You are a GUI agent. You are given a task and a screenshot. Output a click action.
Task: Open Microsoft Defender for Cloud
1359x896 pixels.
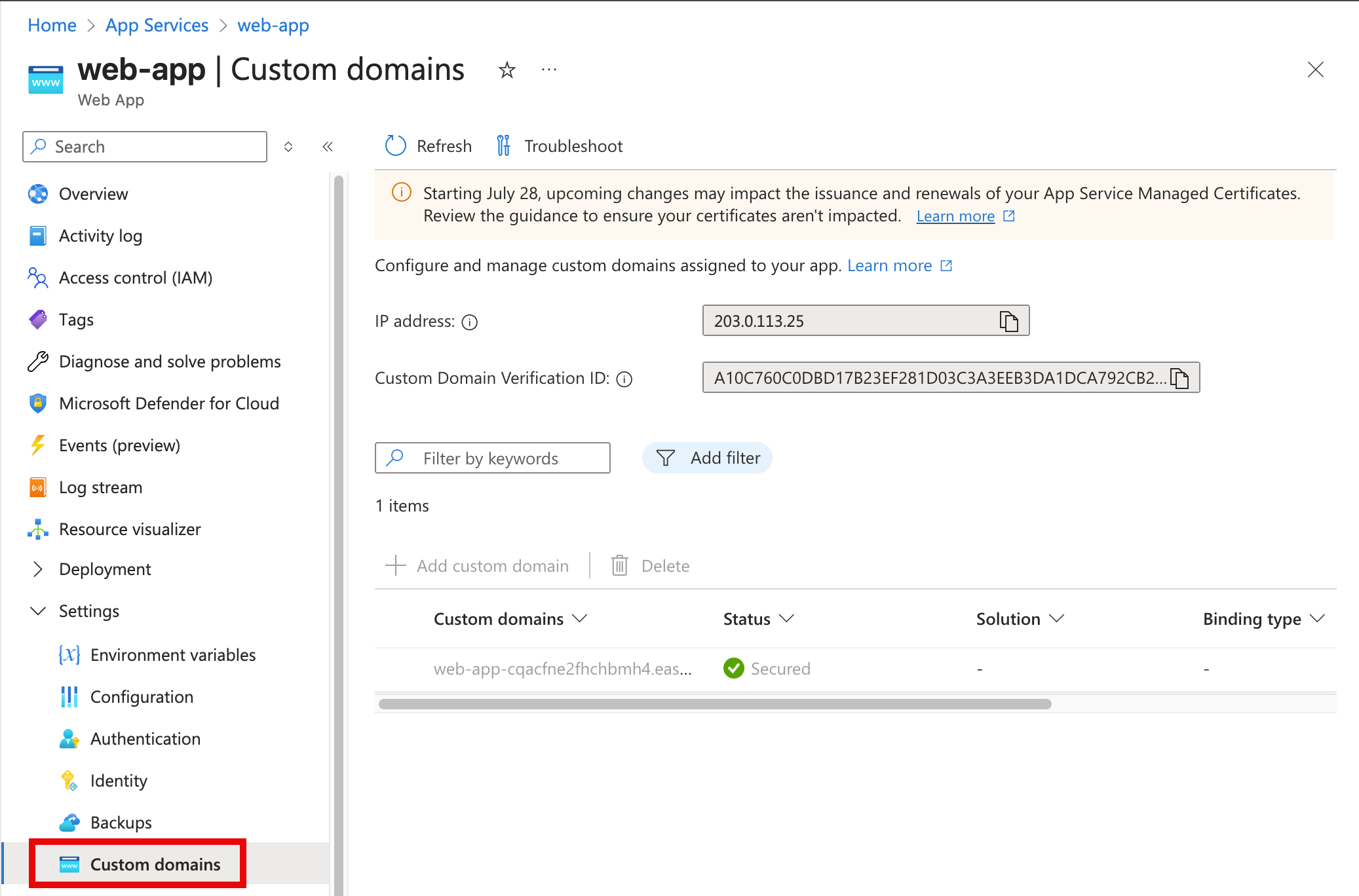click(x=168, y=403)
